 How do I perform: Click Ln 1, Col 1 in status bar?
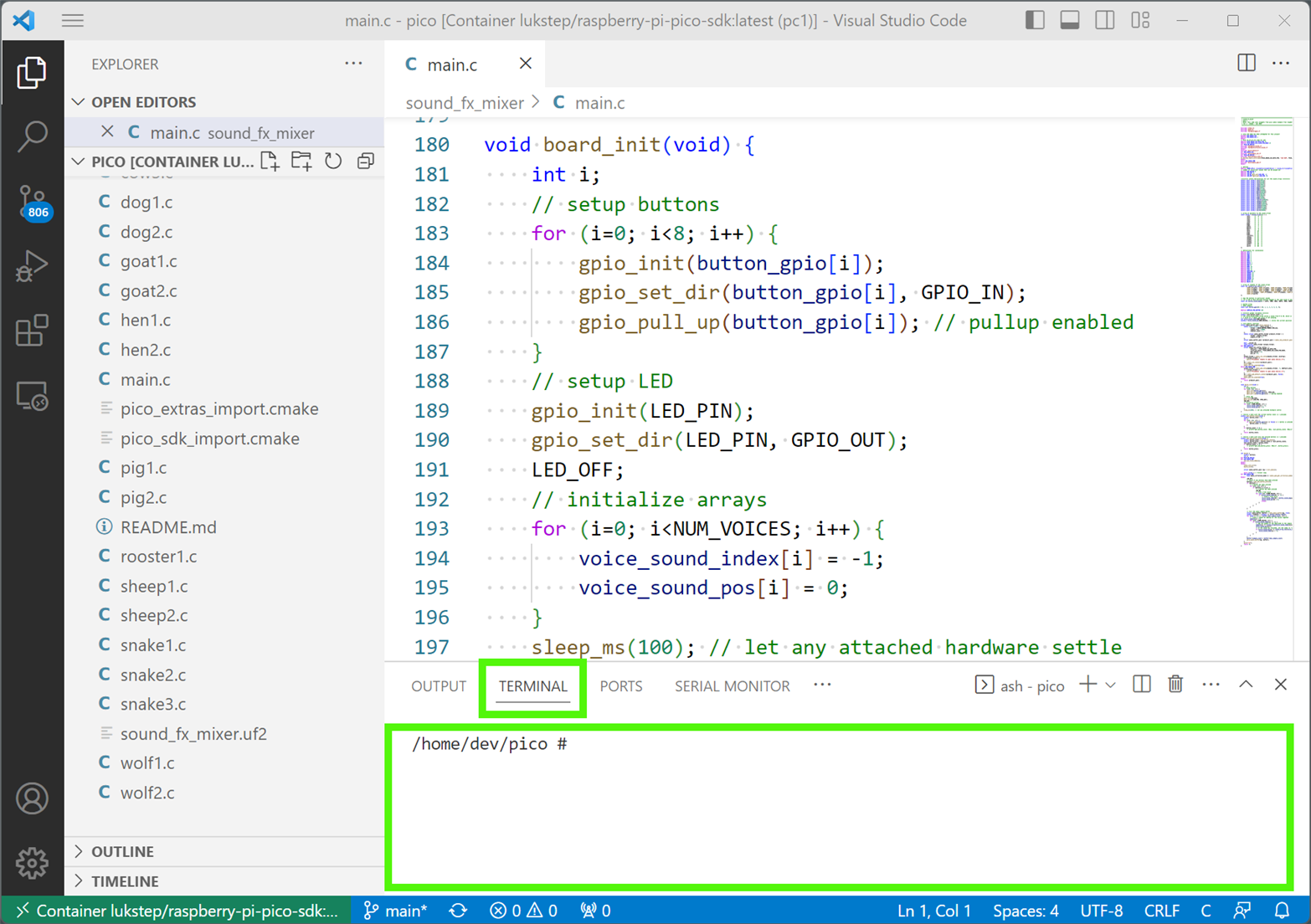point(934,911)
